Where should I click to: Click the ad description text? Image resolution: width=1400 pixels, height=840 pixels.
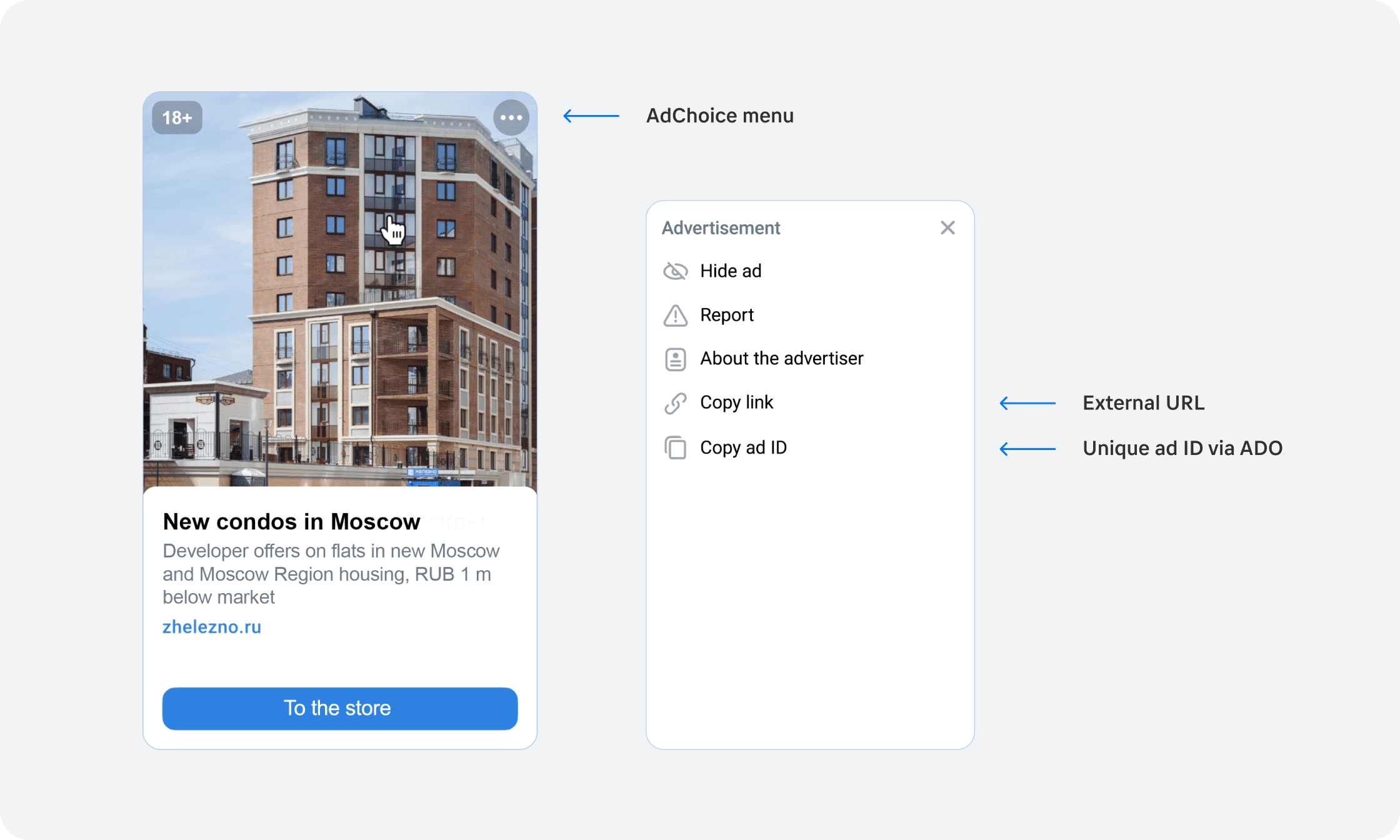(330, 574)
